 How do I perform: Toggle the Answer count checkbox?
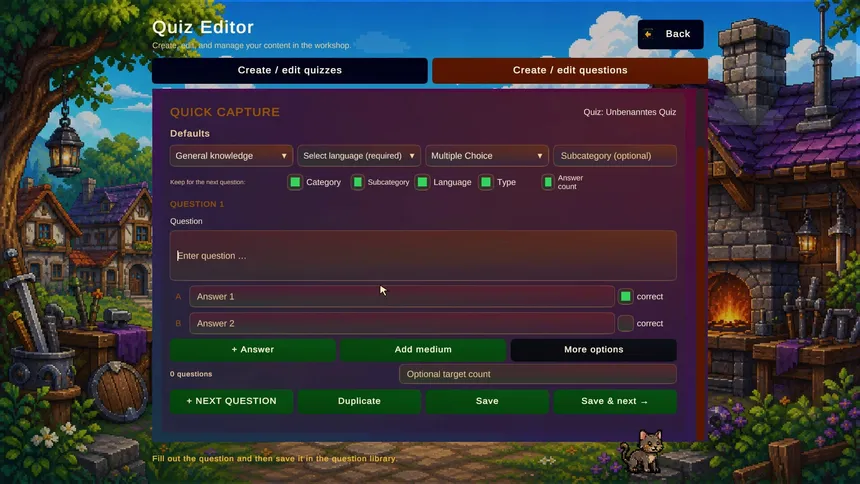(547, 182)
